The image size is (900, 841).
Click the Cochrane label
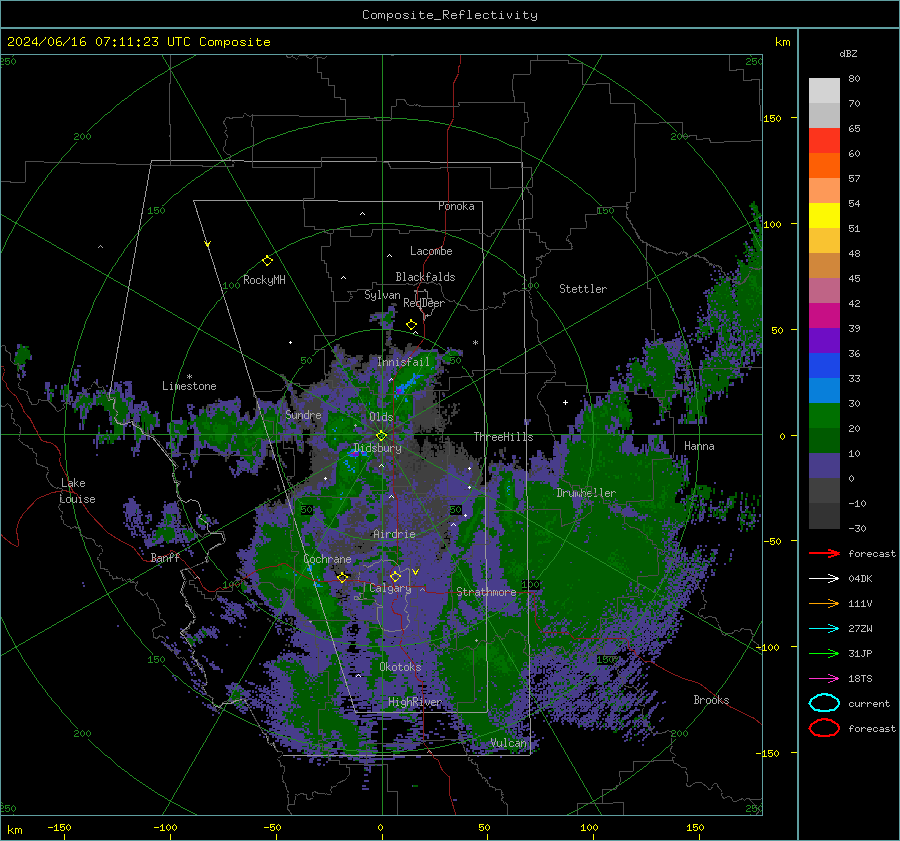tap(327, 559)
